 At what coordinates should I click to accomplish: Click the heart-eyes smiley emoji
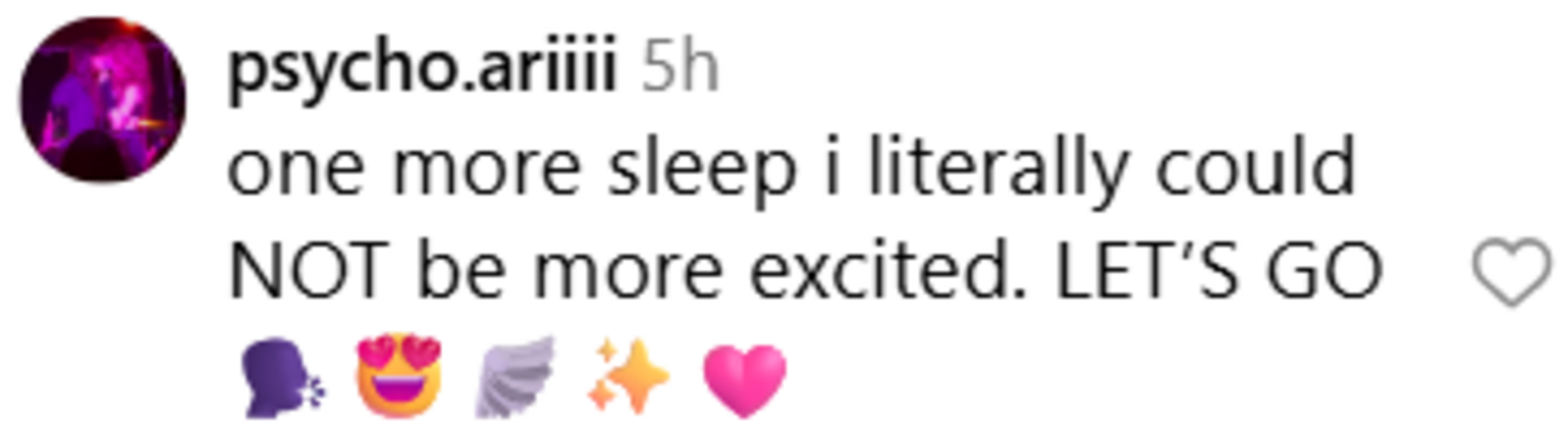(399, 375)
